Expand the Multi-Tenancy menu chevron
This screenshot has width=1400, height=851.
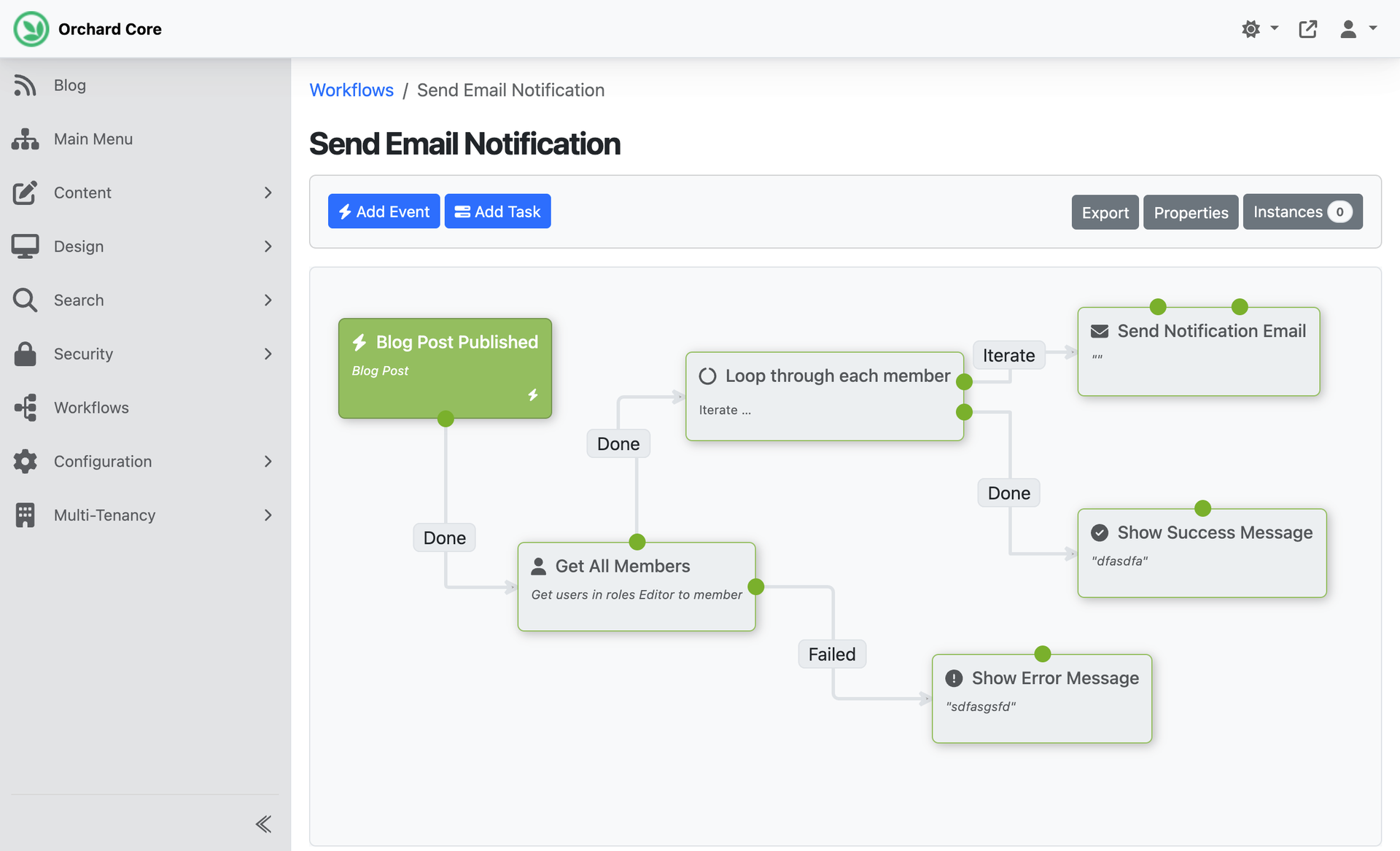(x=268, y=515)
